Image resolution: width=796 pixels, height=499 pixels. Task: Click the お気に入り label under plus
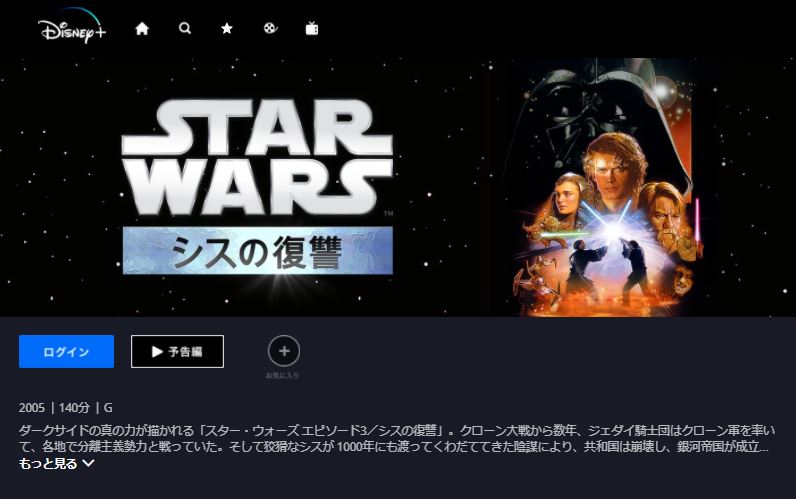283,376
